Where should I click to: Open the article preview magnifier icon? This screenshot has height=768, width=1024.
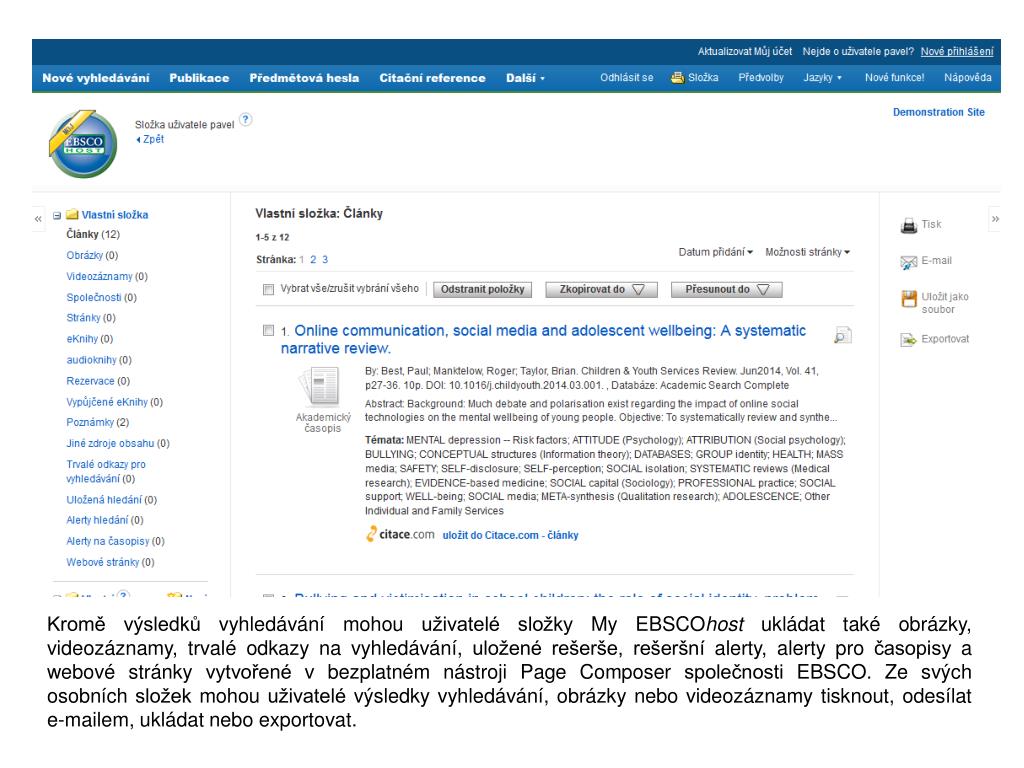tap(842, 335)
